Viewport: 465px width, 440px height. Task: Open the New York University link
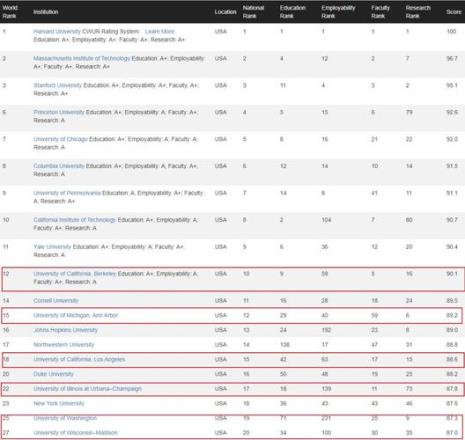point(59,403)
